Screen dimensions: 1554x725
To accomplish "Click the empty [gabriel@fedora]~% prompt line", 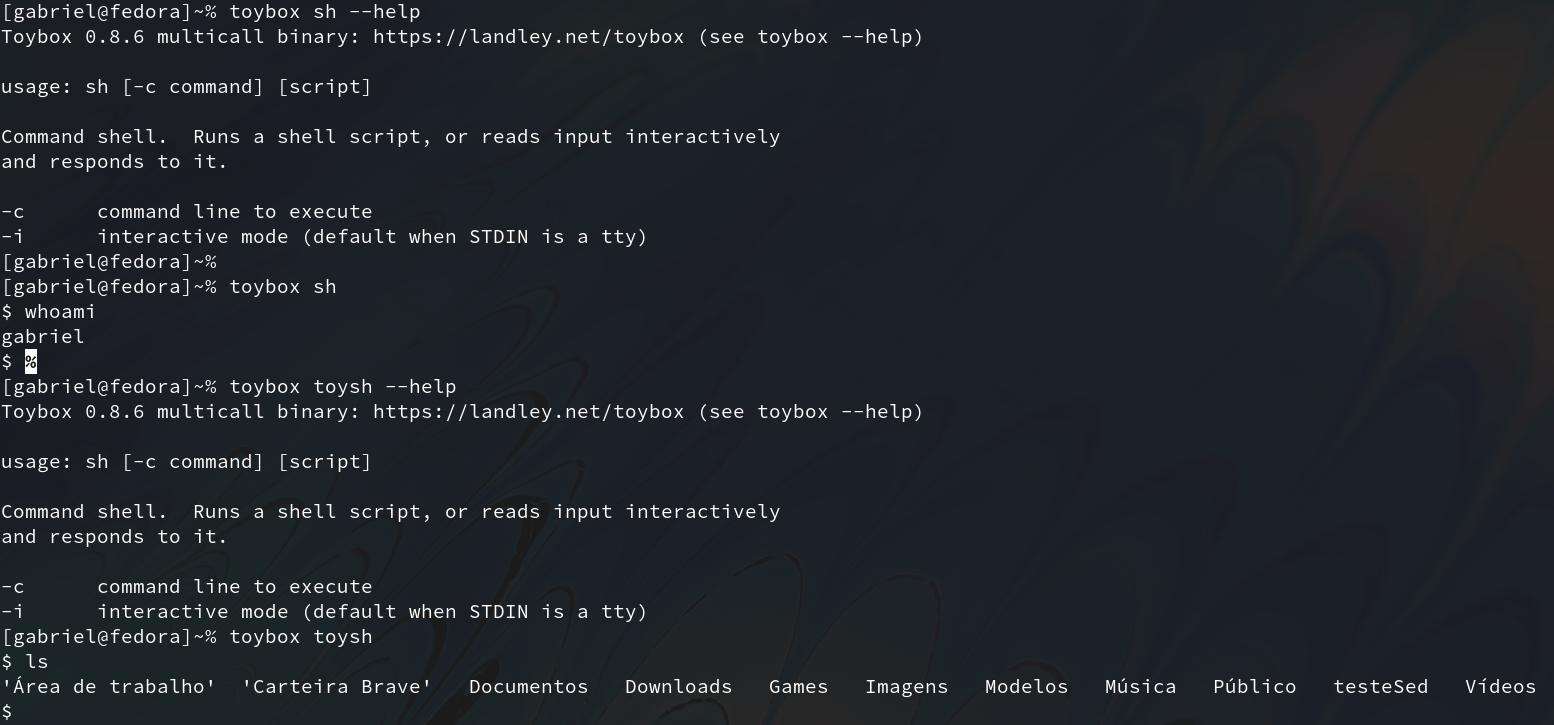I will [x=109, y=261].
